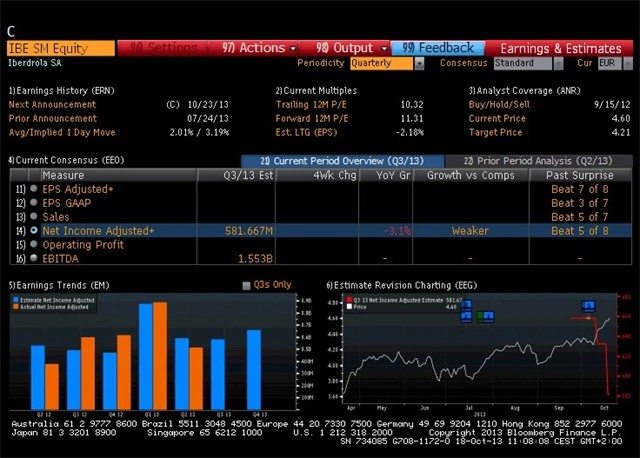
Task: Open the Output menu
Action: click(x=351, y=47)
